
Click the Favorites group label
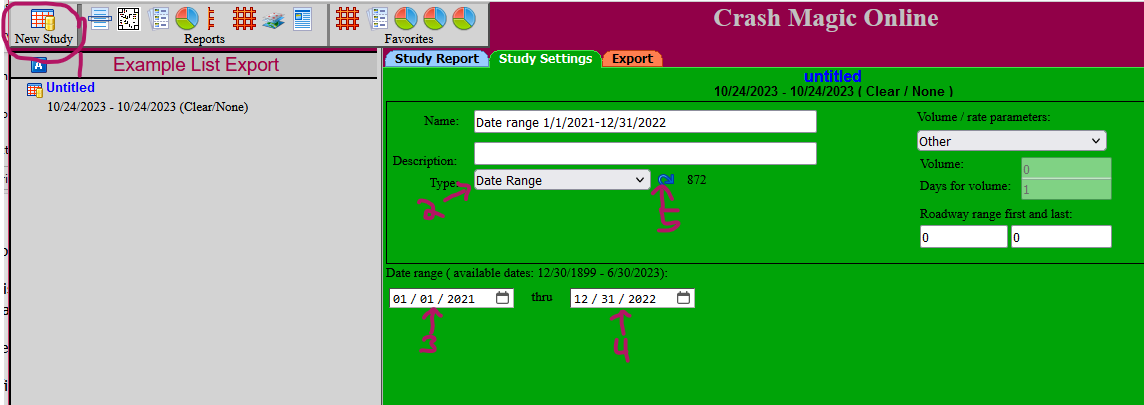coord(409,39)
